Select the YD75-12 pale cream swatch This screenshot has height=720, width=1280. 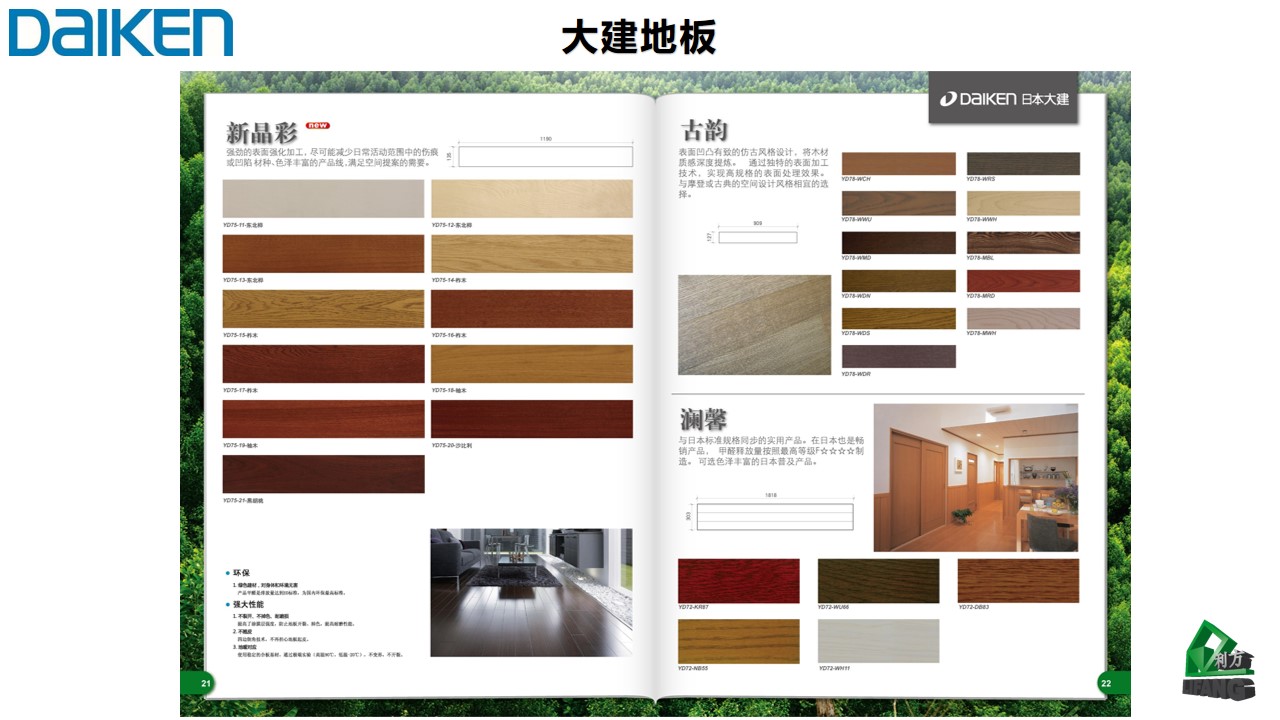532,199
